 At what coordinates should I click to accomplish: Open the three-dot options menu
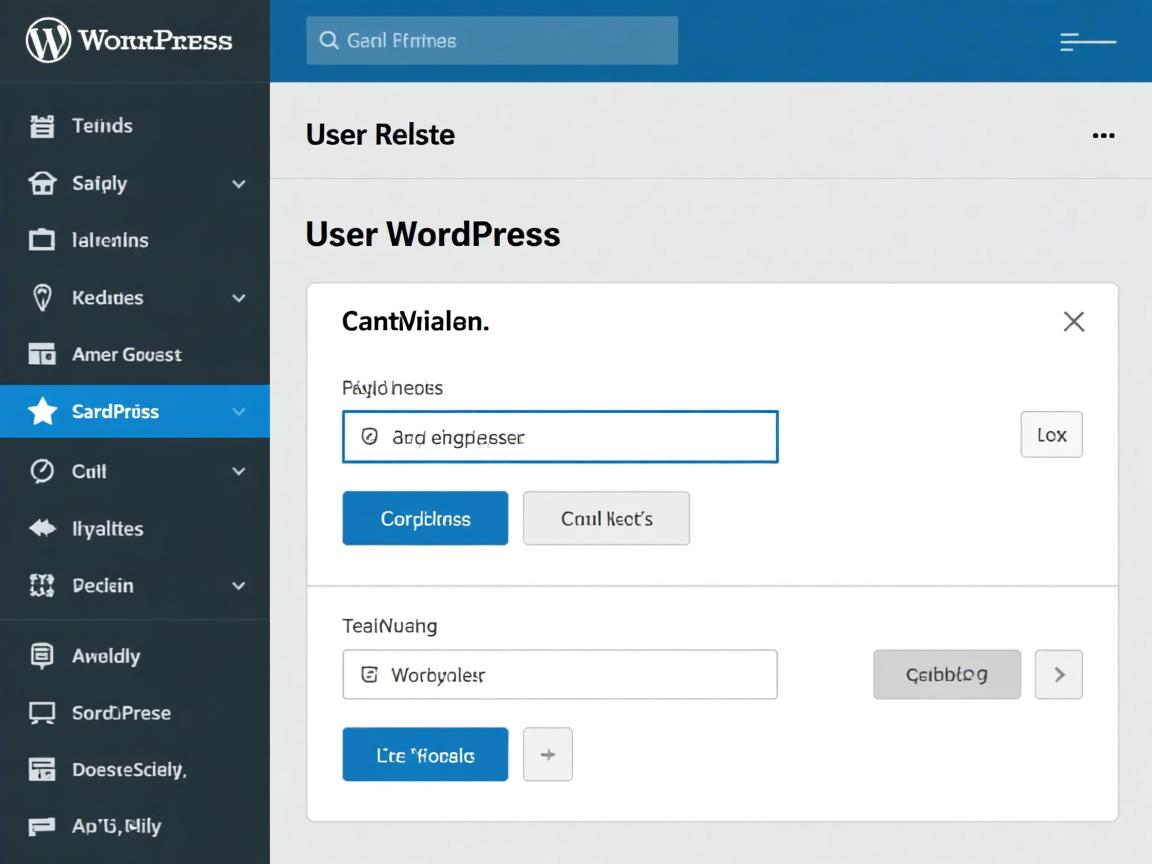click(1103, 135)
